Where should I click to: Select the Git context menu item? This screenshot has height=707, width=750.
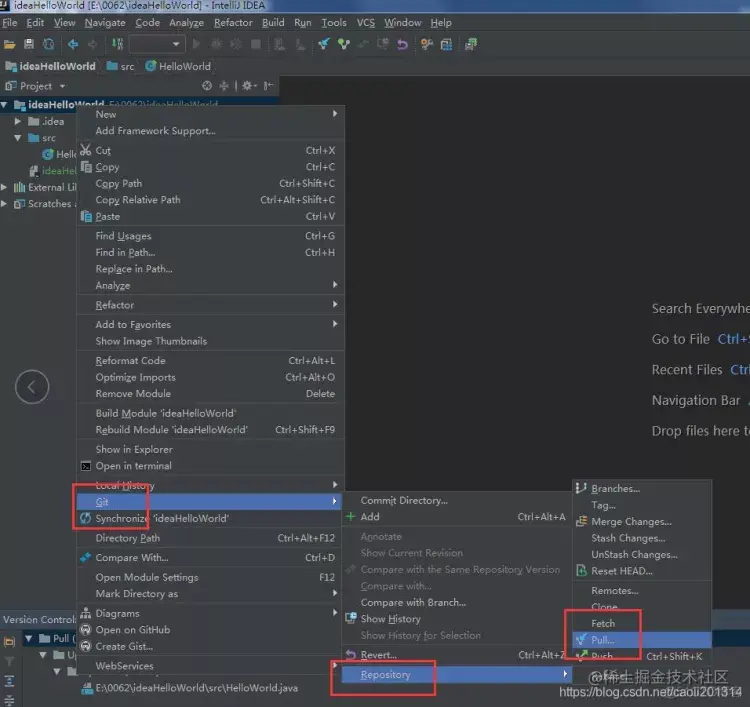209,502
